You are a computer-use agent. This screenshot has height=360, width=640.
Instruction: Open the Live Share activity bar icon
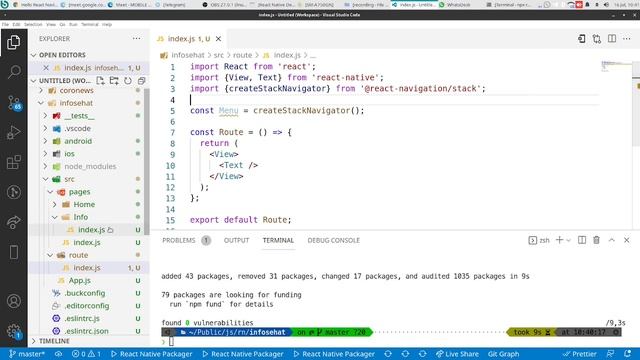coord(13,222)
